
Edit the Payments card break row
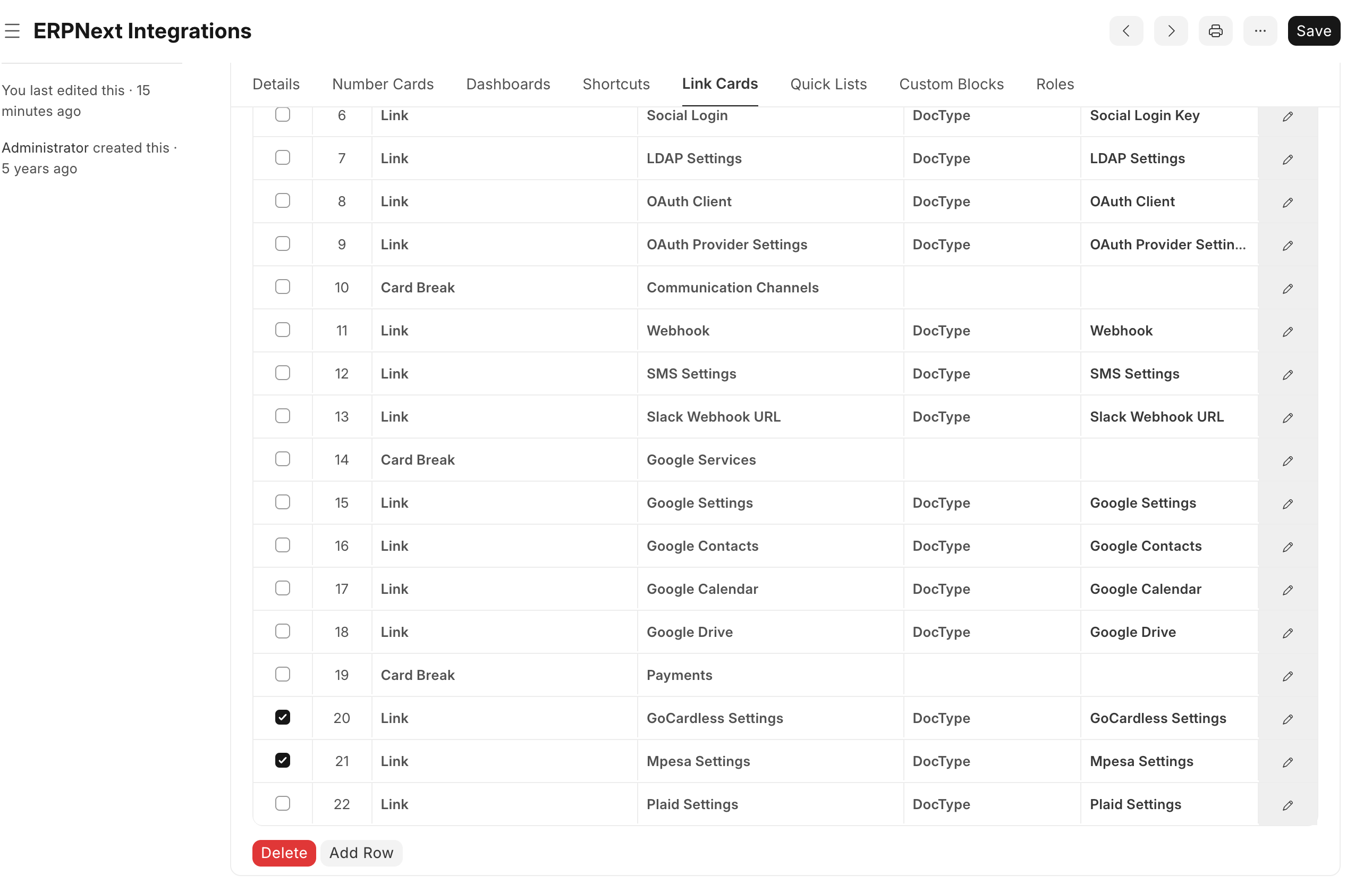pyautogui.click(x=1288, y=676)
